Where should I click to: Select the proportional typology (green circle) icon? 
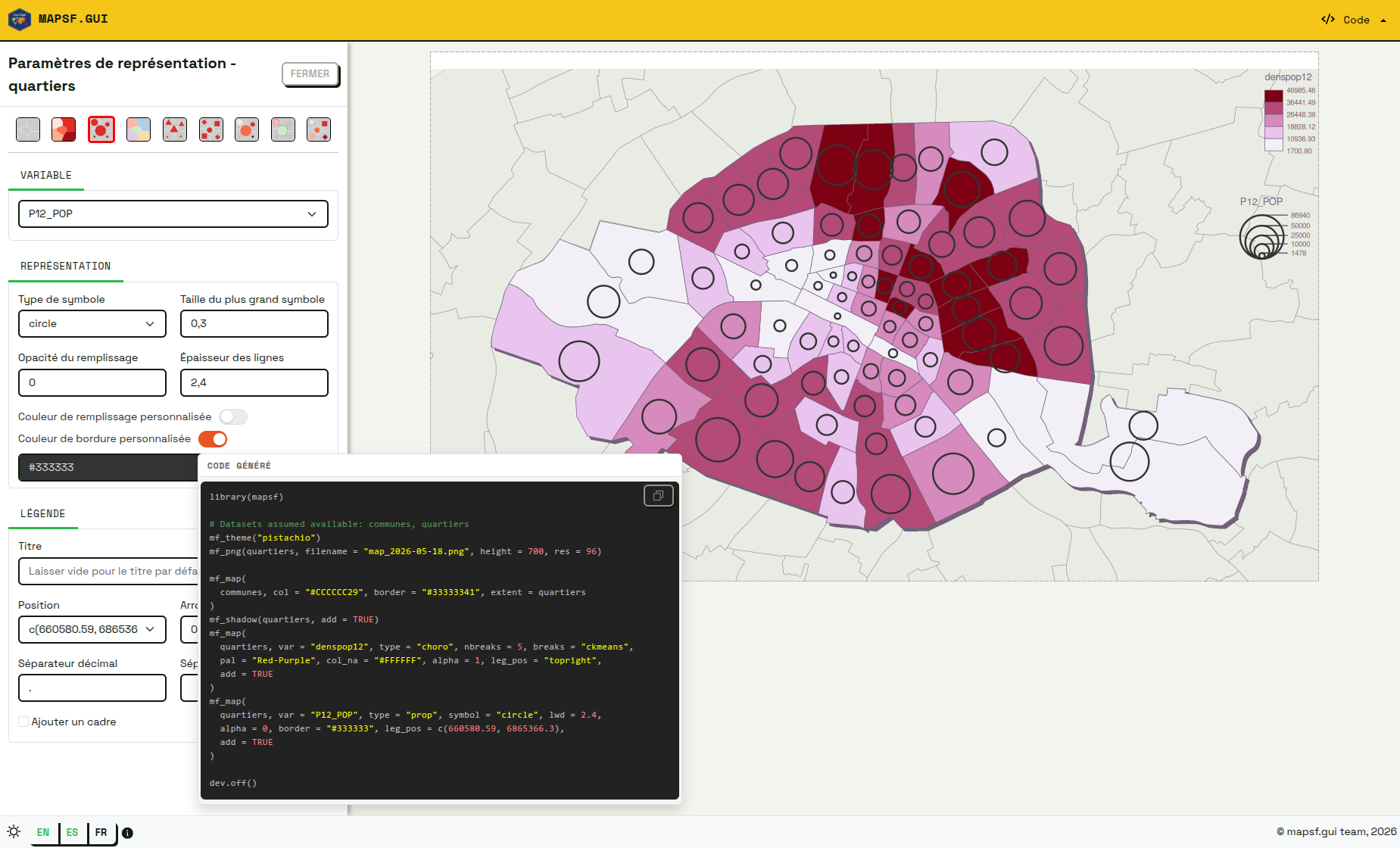283,129
